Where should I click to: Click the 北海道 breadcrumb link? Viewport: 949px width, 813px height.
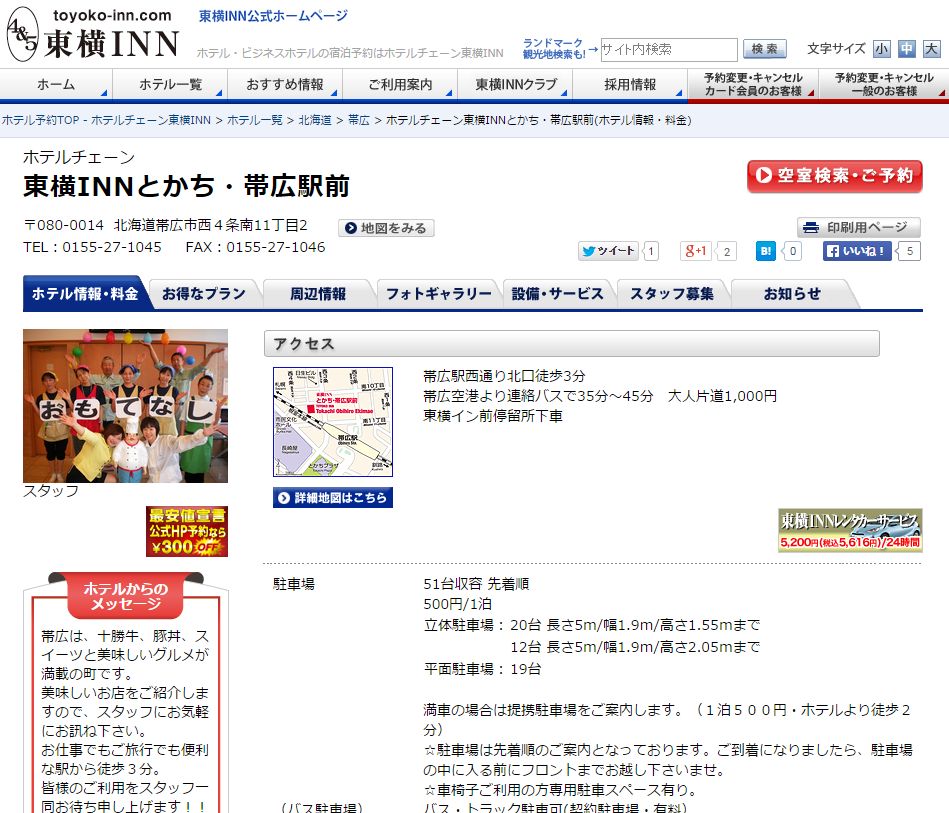(315, 120)
